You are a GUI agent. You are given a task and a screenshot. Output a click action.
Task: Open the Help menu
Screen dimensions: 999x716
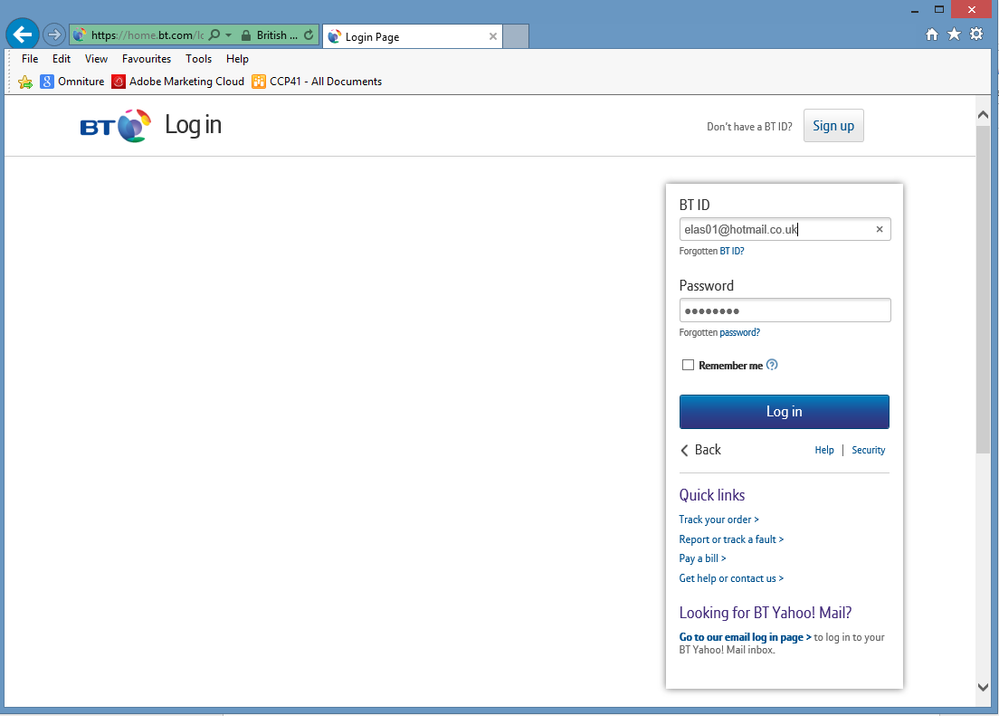point(237,59)
